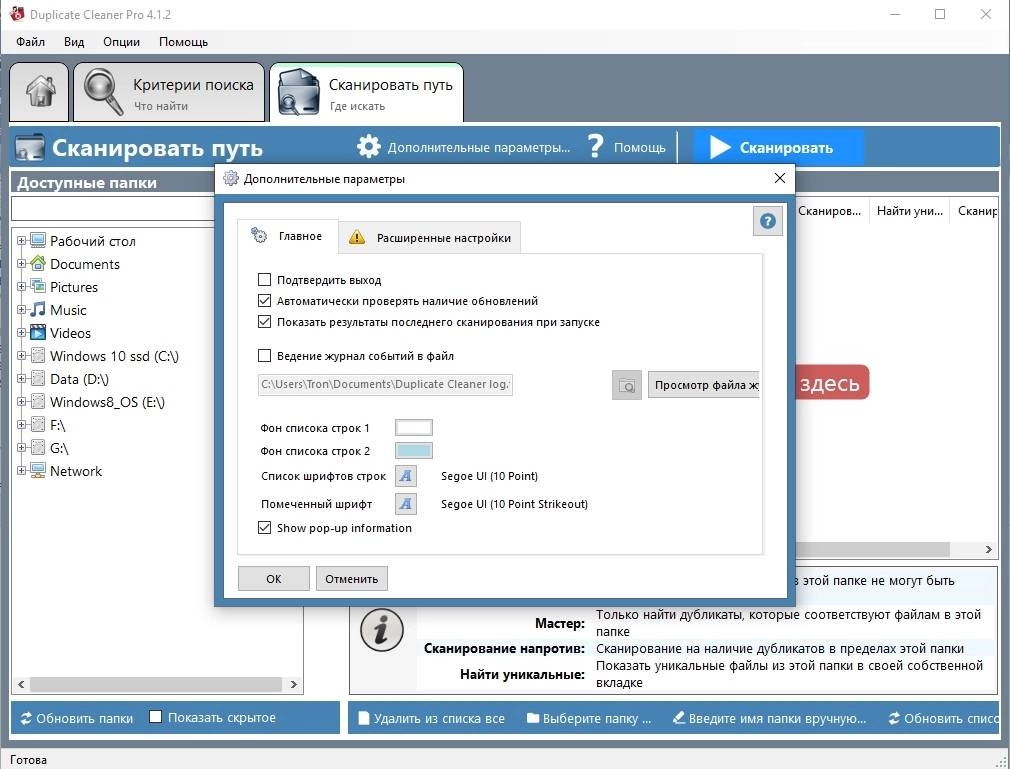Expand the Pictures tree node

[x=21, y=287]
